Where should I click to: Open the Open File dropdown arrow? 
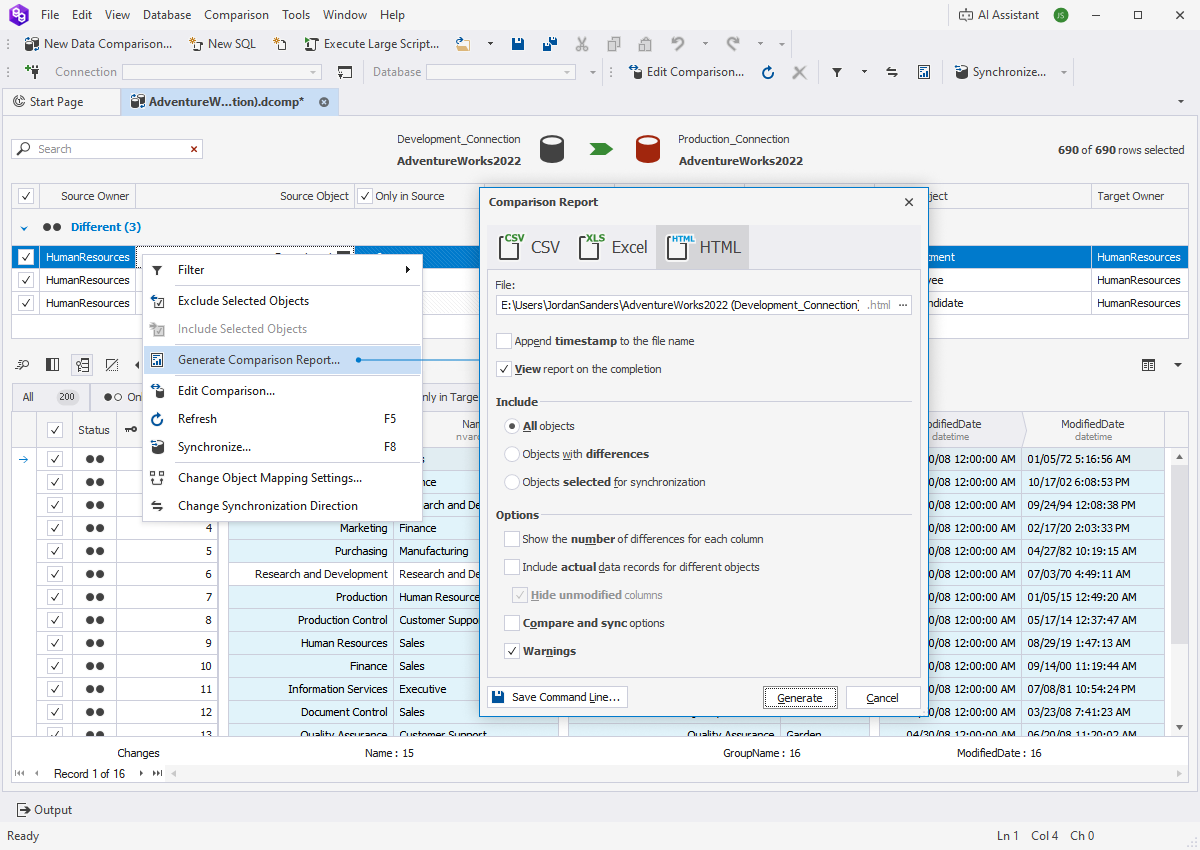[x=490, y=44]
